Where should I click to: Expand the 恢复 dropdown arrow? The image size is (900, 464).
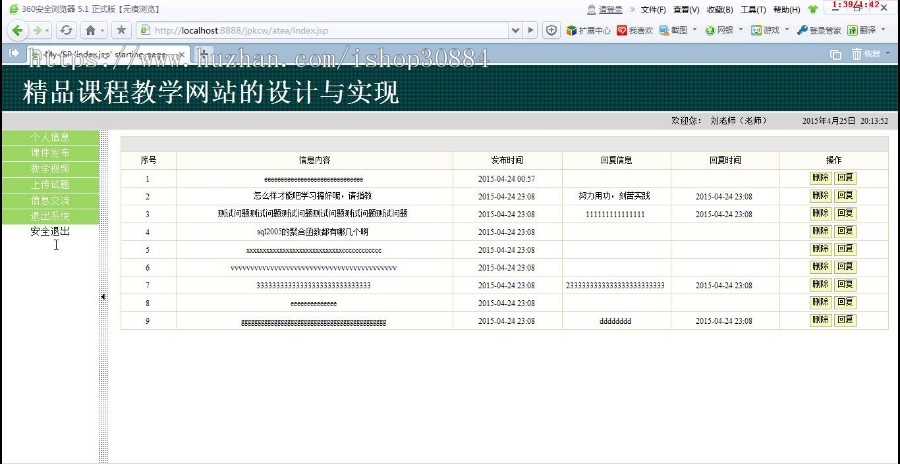coord(888,53)
